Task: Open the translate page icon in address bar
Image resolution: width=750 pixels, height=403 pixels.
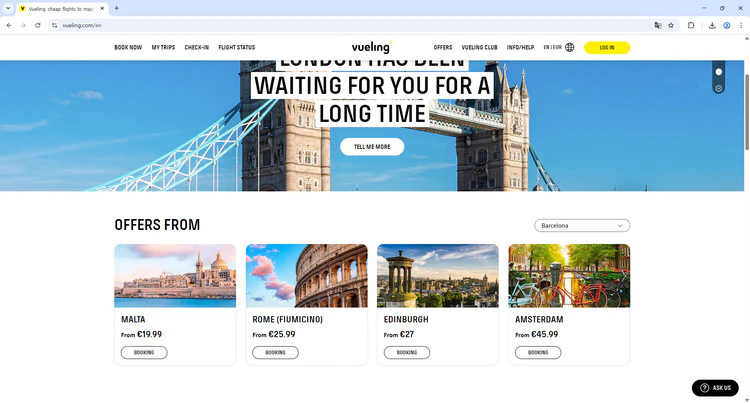Action: (658, 25)
